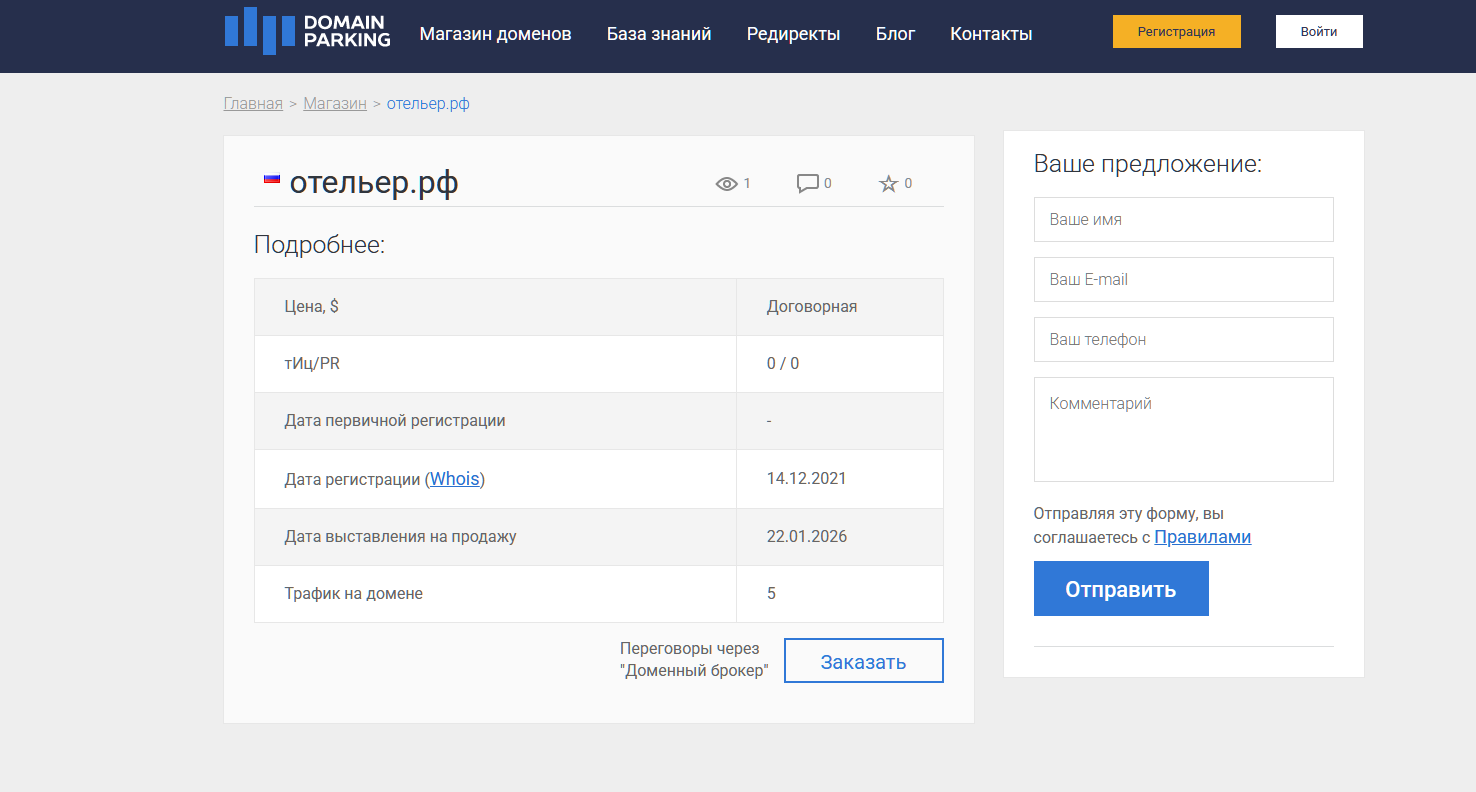Go to Главная breadcrumb link
Image resolution: width=1476 pixels, height=792 pixels.
pos(253,104)
